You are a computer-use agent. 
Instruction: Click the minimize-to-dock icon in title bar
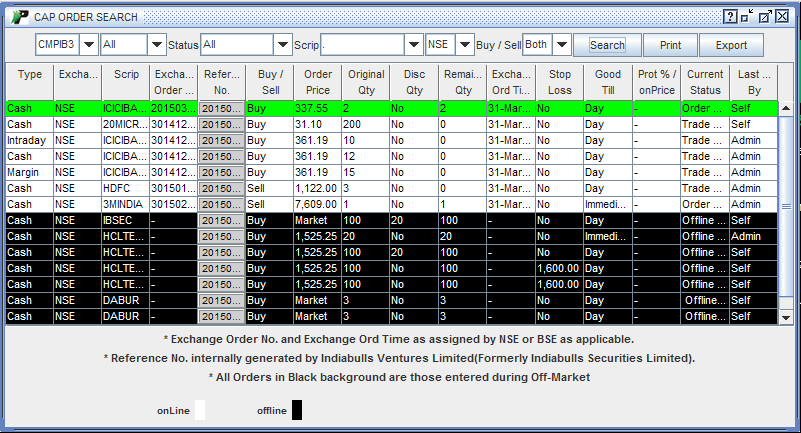point(747,17)
